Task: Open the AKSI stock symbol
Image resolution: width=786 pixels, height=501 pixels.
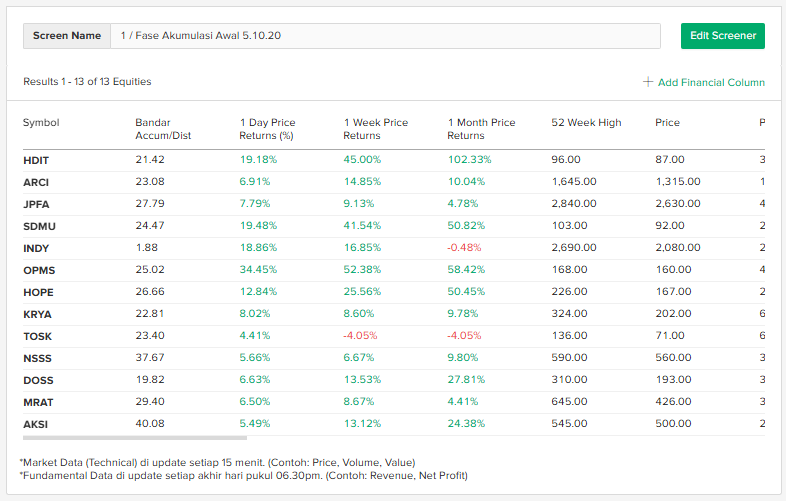Action: pyautogui.click(x=35, y=424)
